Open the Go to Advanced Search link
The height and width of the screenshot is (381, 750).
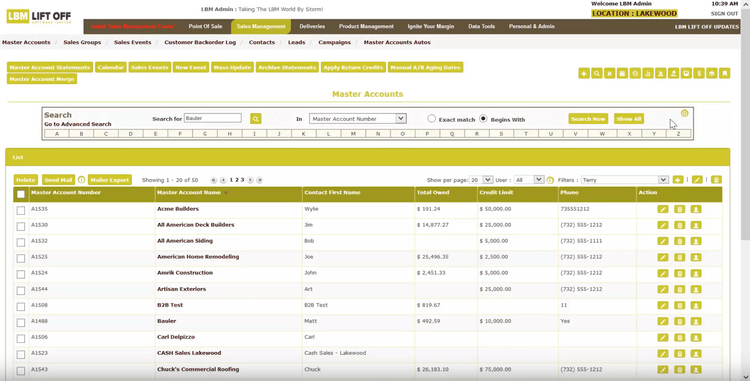[77, 124]
